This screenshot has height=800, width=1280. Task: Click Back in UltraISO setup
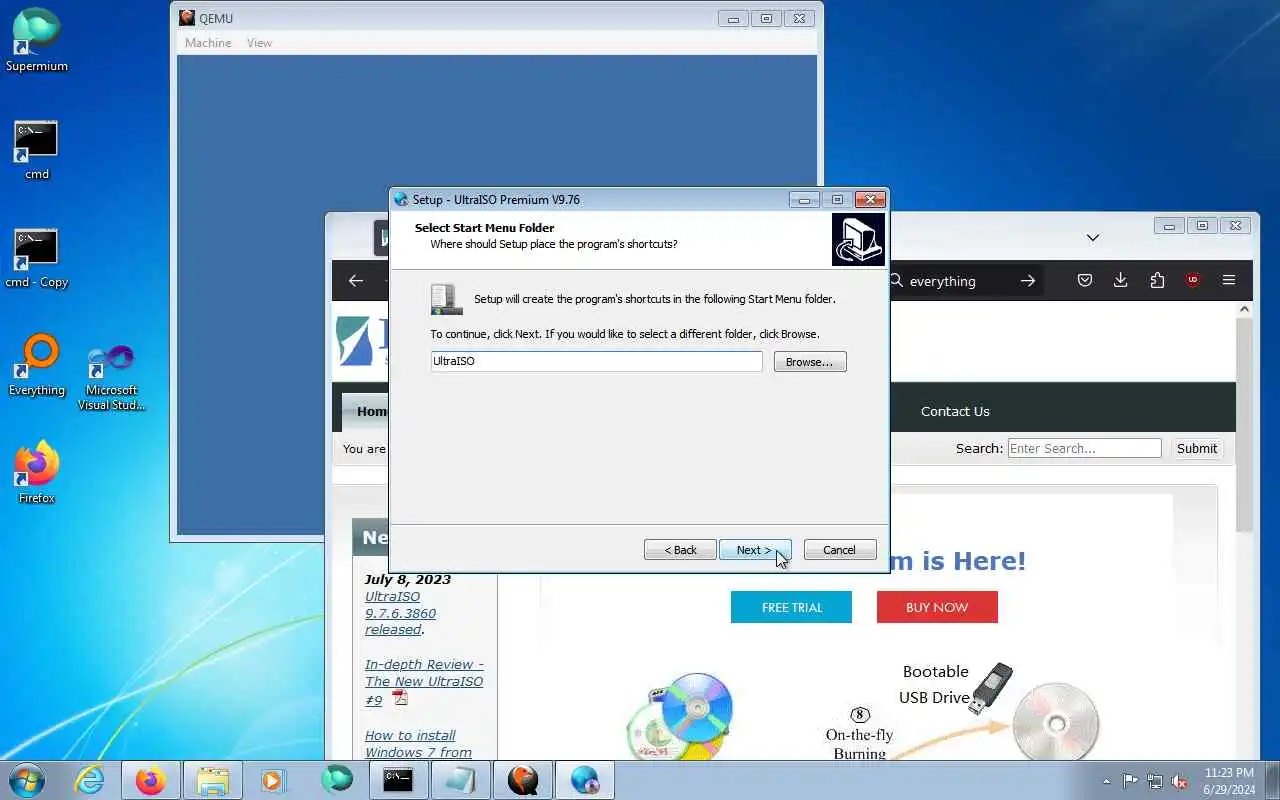click(680, 550)
